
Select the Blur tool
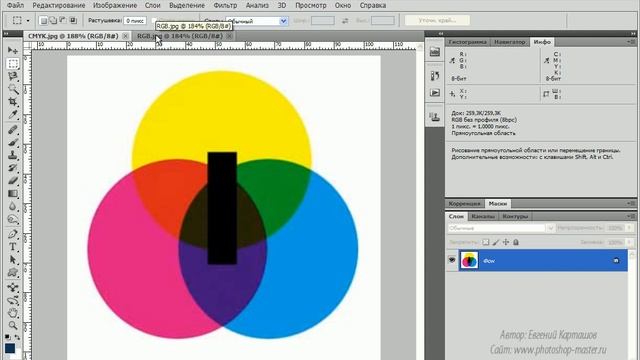(x=13, y=206)
